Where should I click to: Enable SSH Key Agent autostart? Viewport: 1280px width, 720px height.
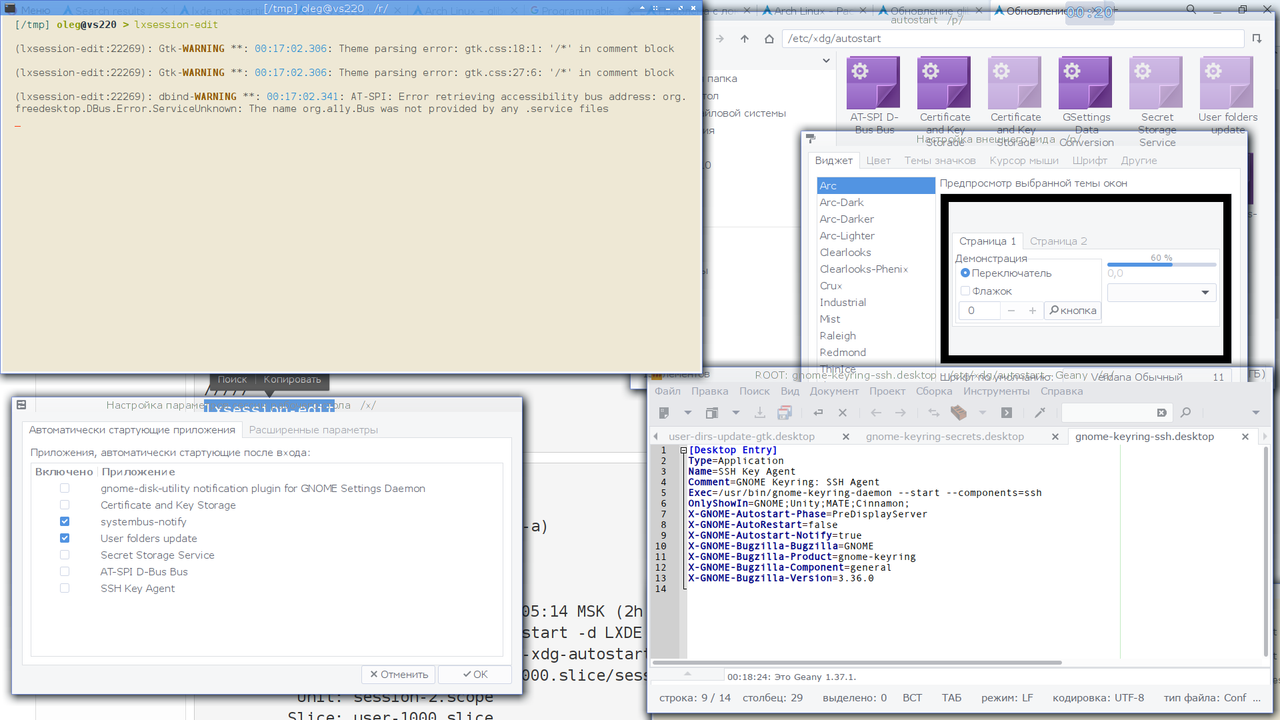[65, 588]
